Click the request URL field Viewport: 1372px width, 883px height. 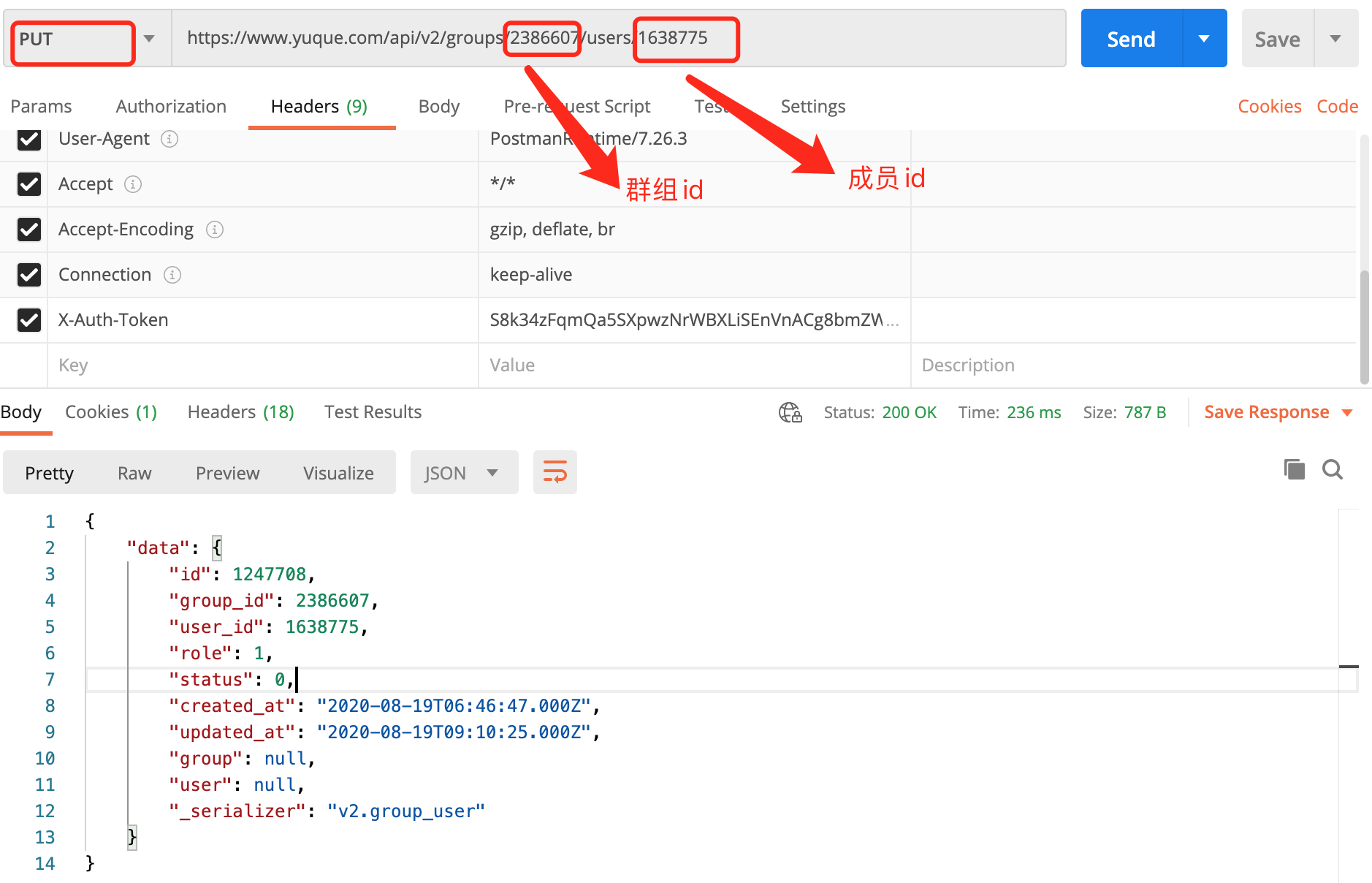(x=619, y=39)
